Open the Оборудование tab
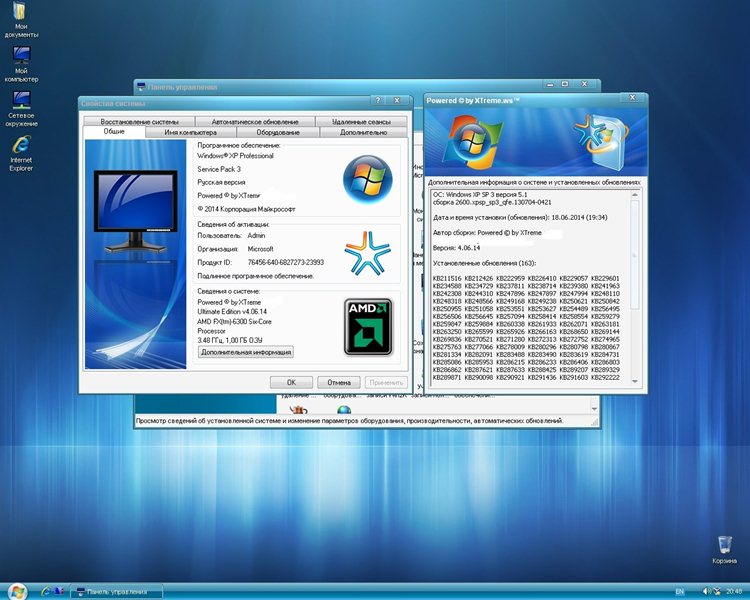This screenshot has width=750, height=600. [278, 132]
